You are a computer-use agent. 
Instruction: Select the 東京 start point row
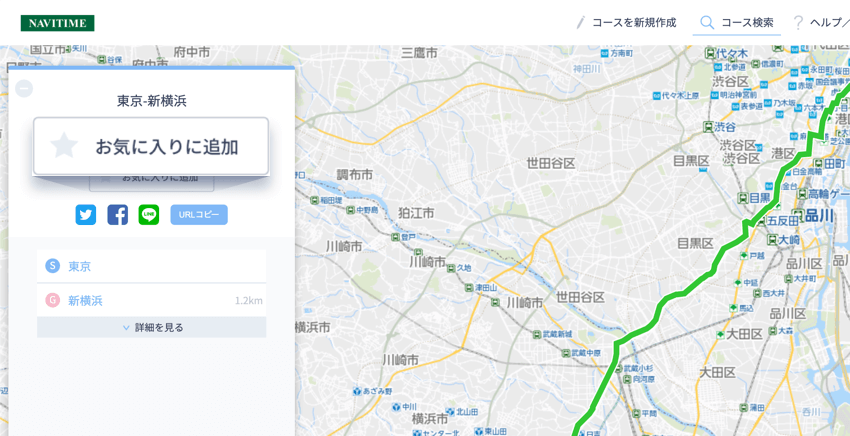point(151,266)
